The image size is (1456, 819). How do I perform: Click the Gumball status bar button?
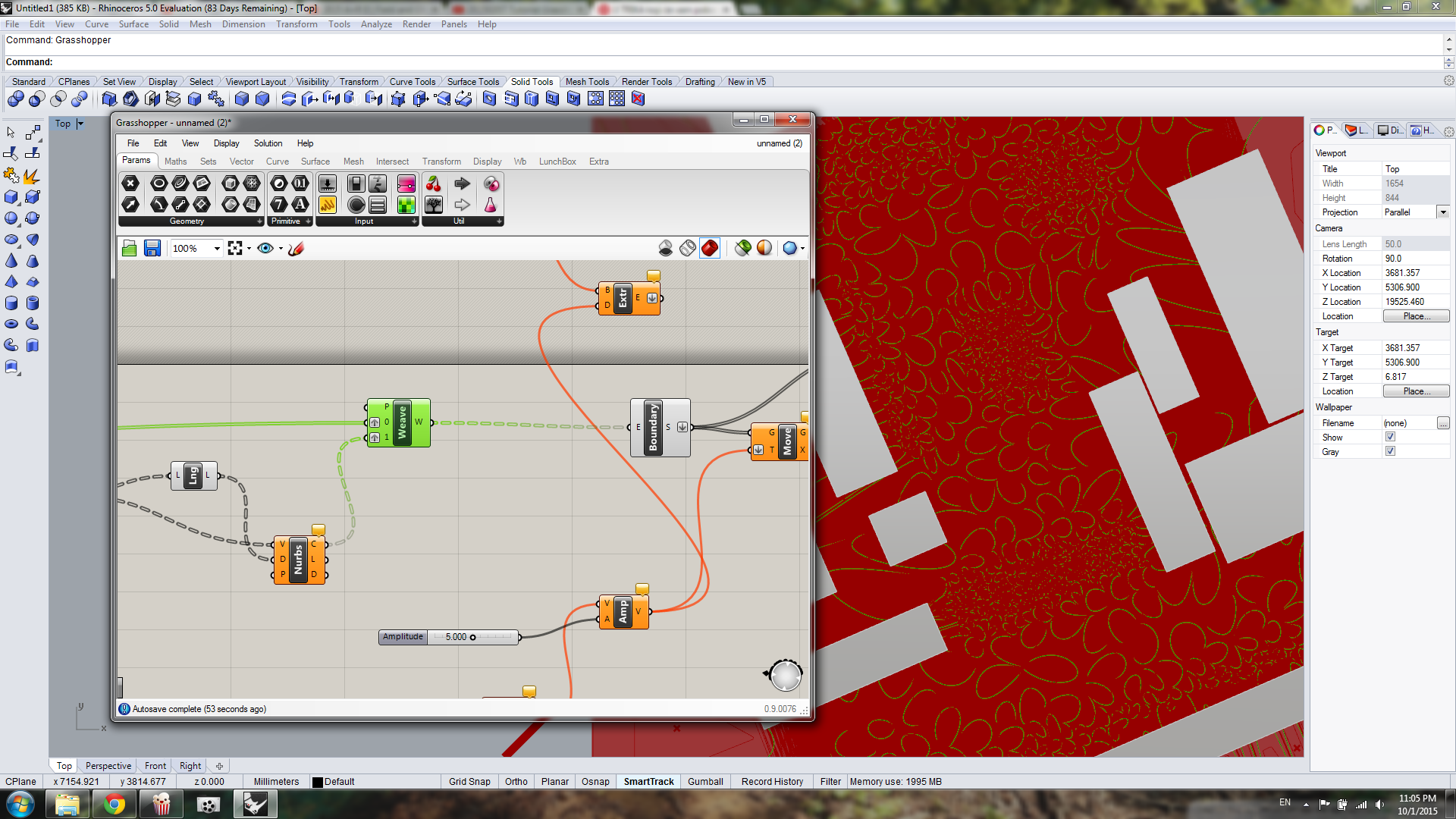[x=705, y=782]
